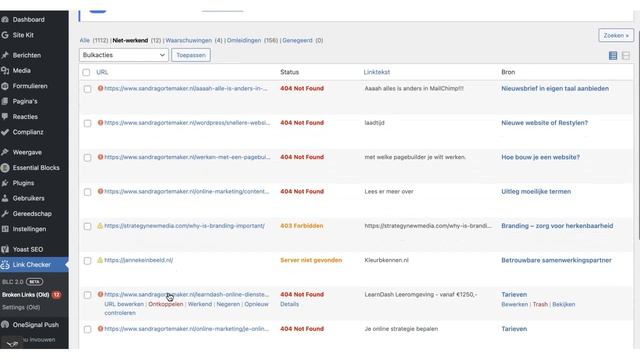
Task: Open source Hoe bouw je een website?
Action: tap(540, 157)
